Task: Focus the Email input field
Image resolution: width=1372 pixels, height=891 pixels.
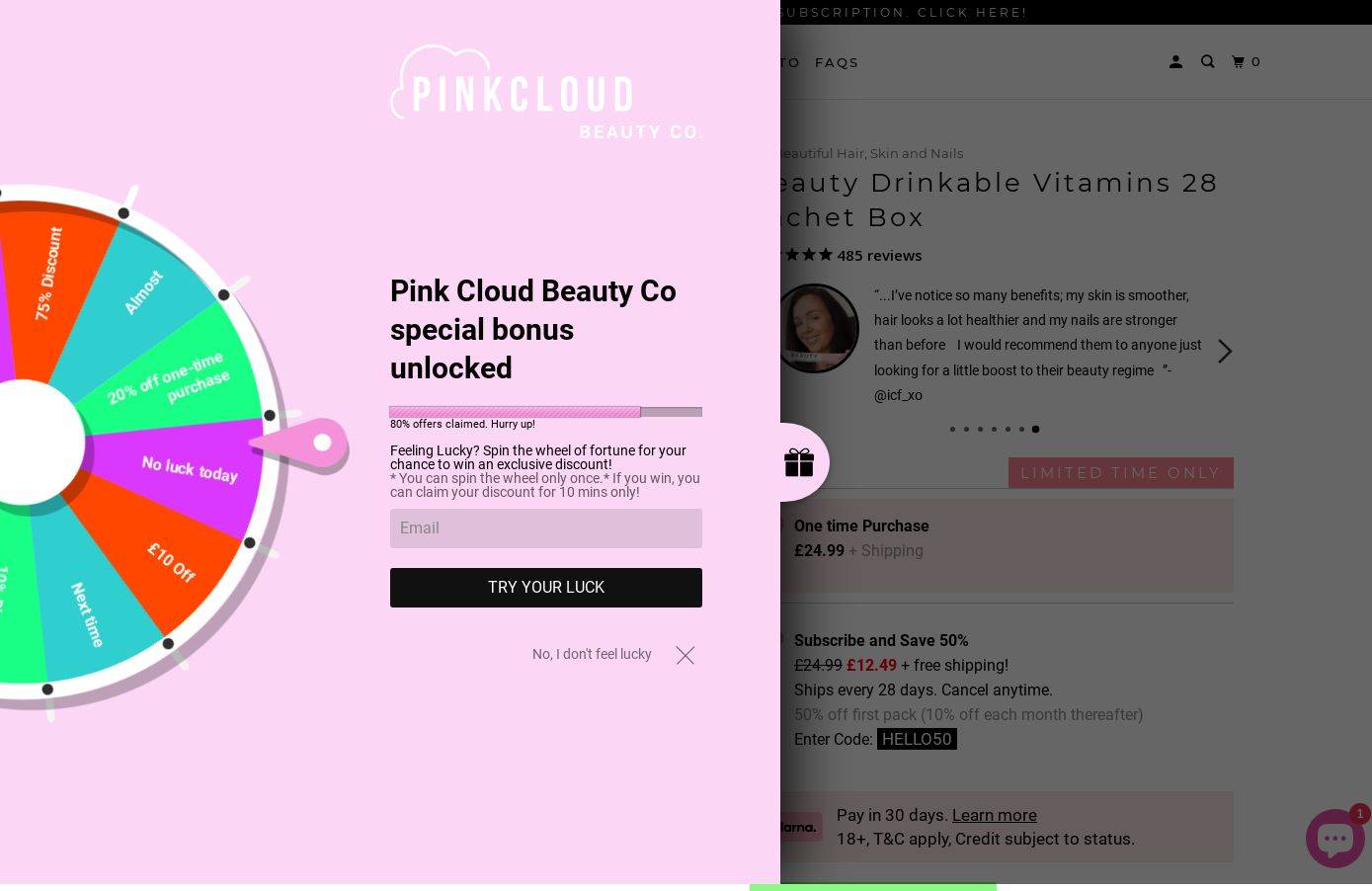Action: [x=546, y=528]
